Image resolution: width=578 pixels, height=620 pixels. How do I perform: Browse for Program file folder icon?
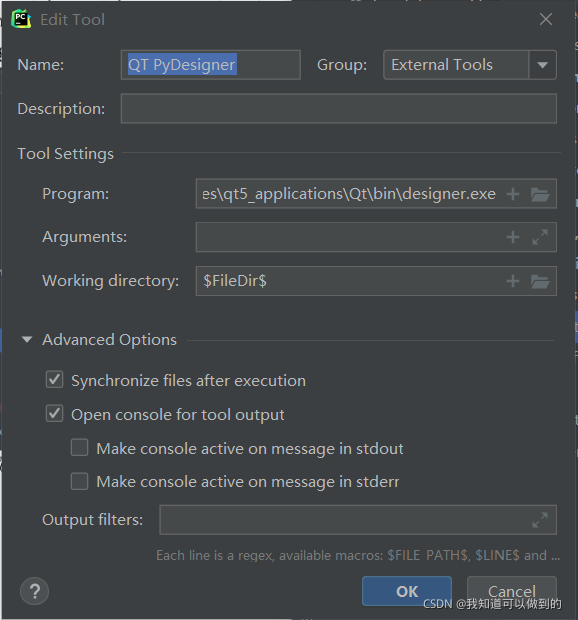[540, 194]
